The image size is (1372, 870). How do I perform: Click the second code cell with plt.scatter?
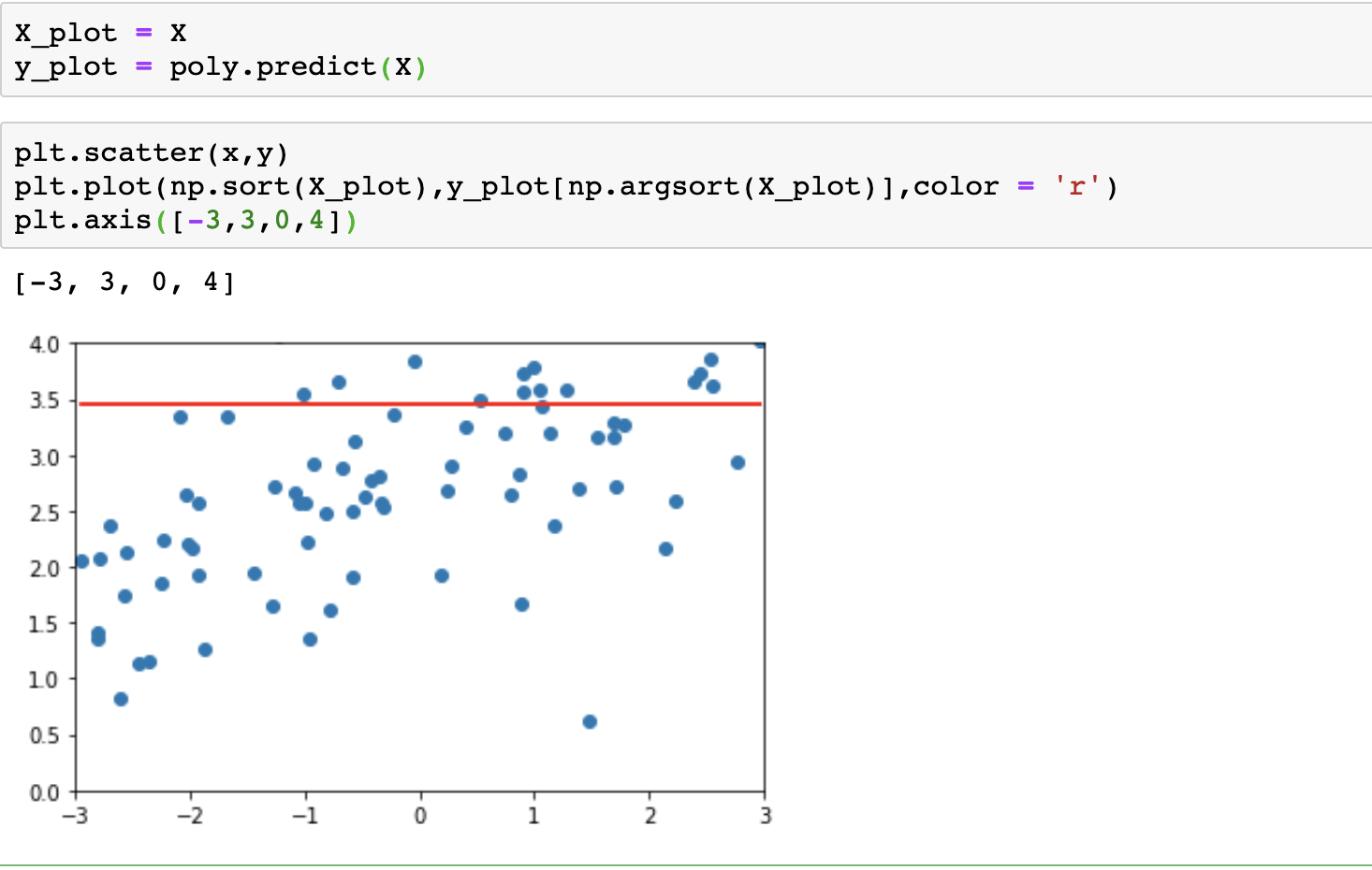(686, 186)
